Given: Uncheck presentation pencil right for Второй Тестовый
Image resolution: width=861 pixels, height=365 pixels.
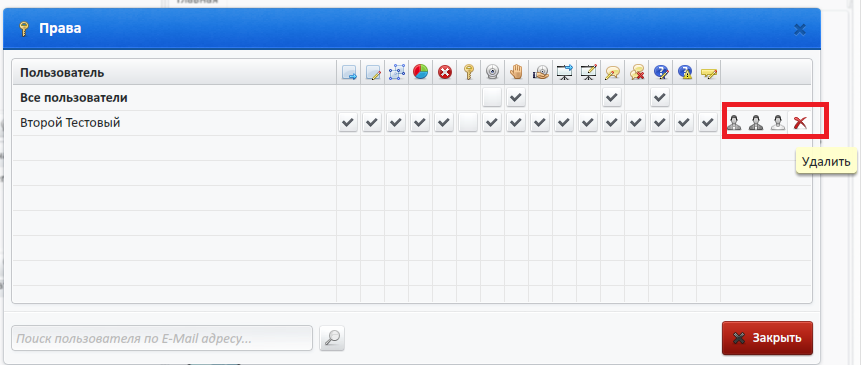Looking at the screenshot, I should click(x=589, y=122).
